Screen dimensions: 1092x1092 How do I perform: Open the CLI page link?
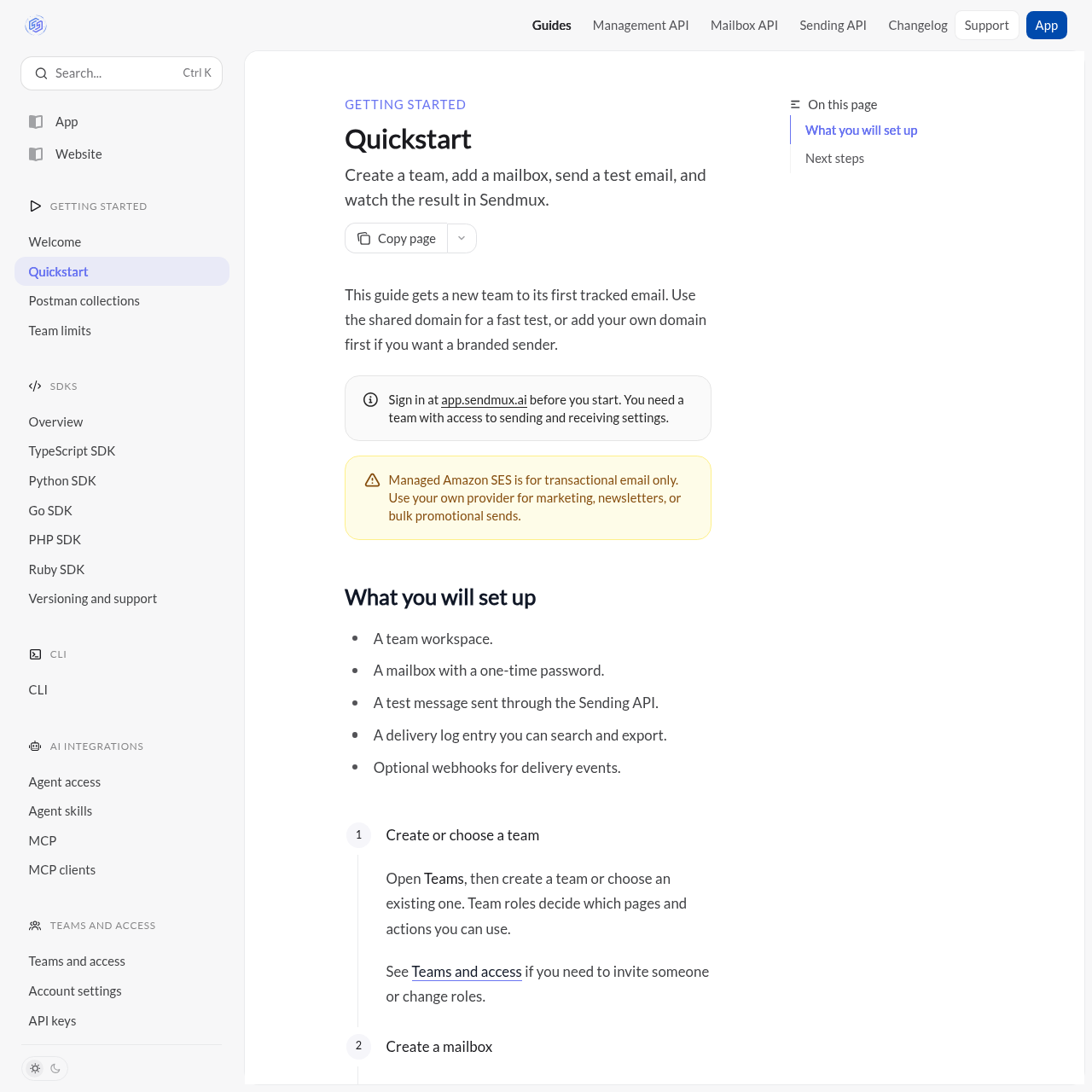[x=122, y=690]
